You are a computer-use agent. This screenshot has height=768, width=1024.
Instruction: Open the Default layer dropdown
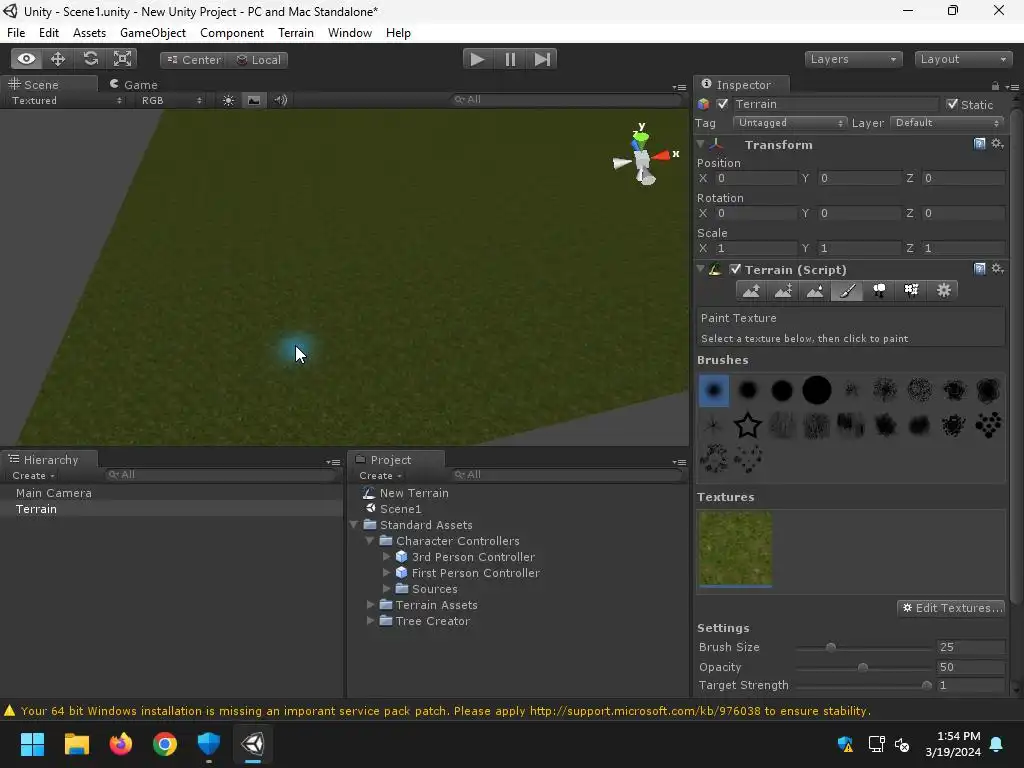[946, 123]
